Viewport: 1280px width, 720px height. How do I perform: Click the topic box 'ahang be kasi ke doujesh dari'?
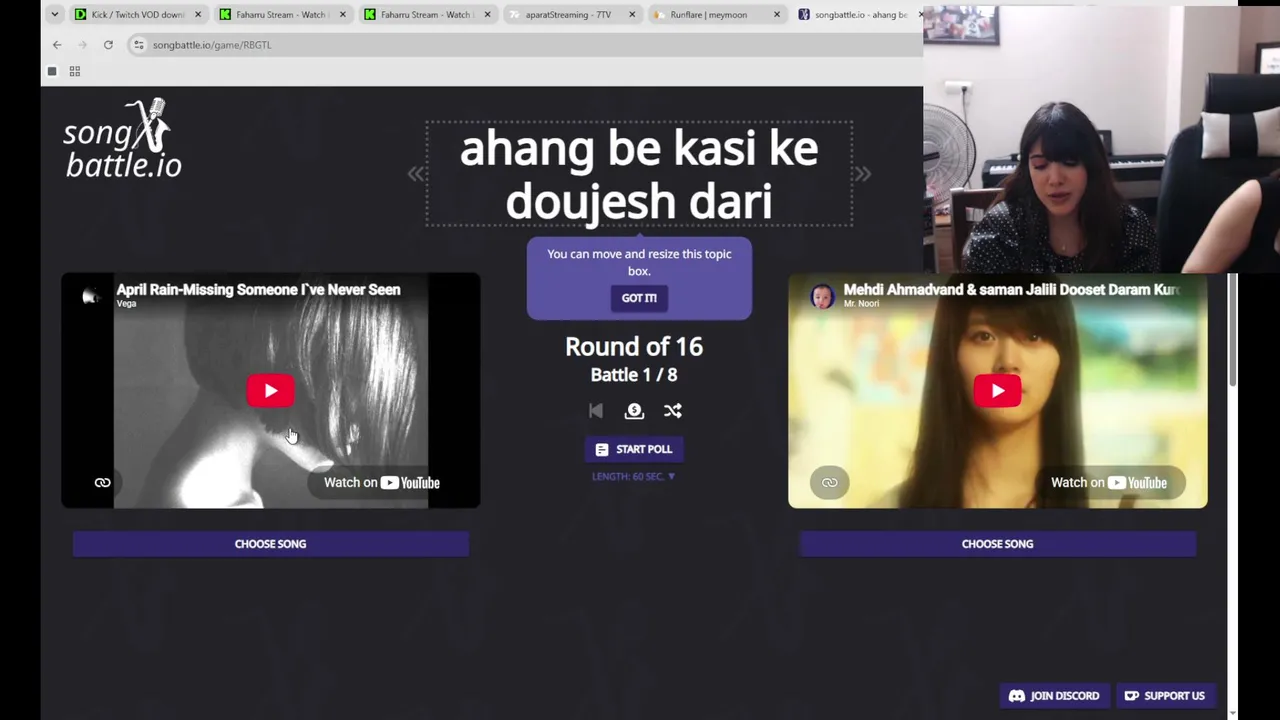click(639, 174)
